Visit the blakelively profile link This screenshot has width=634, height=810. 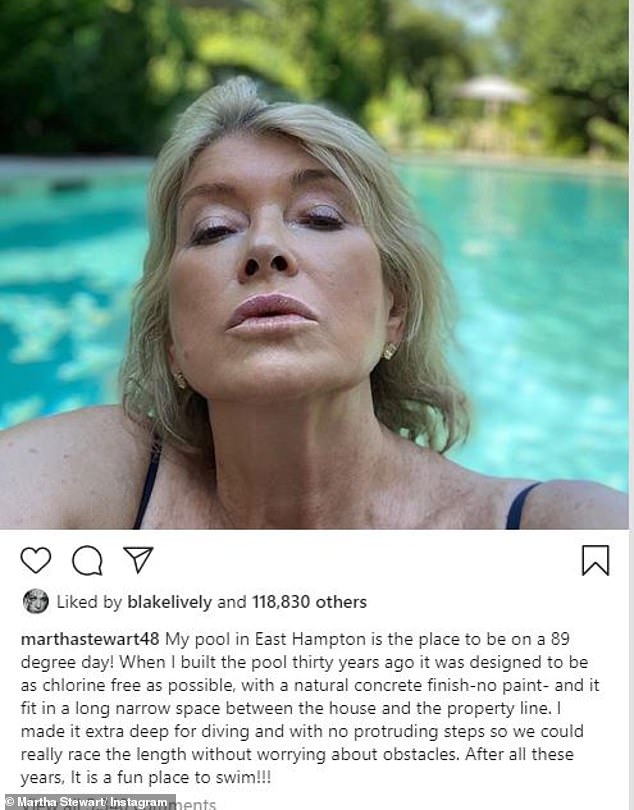coord(169,602)
